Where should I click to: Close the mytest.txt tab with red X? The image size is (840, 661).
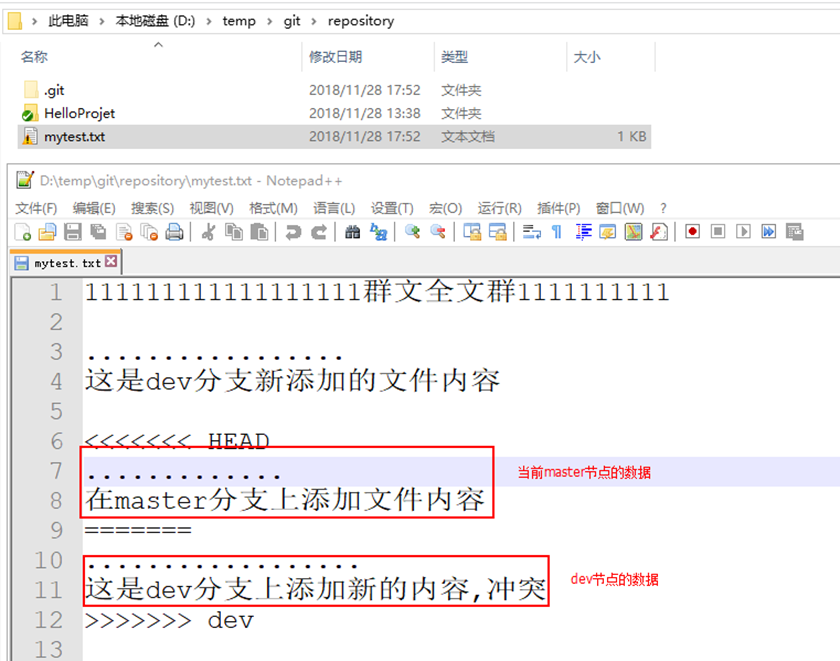tap(111, 261)
